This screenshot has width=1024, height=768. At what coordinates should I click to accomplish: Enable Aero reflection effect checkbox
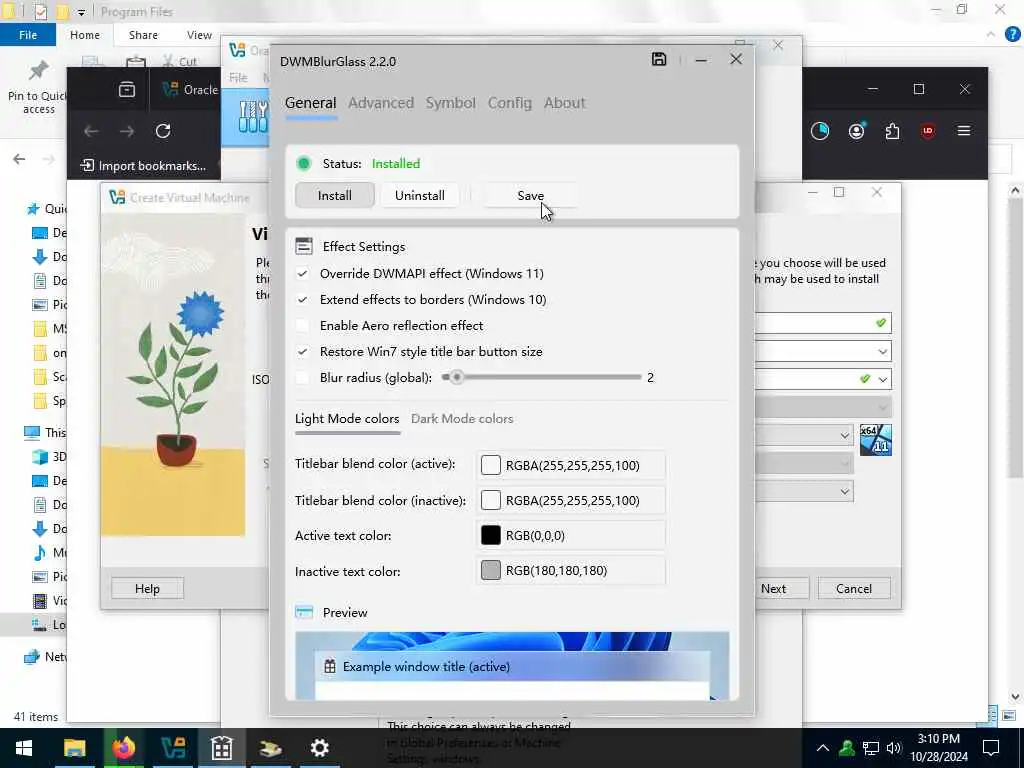(302, 325)
